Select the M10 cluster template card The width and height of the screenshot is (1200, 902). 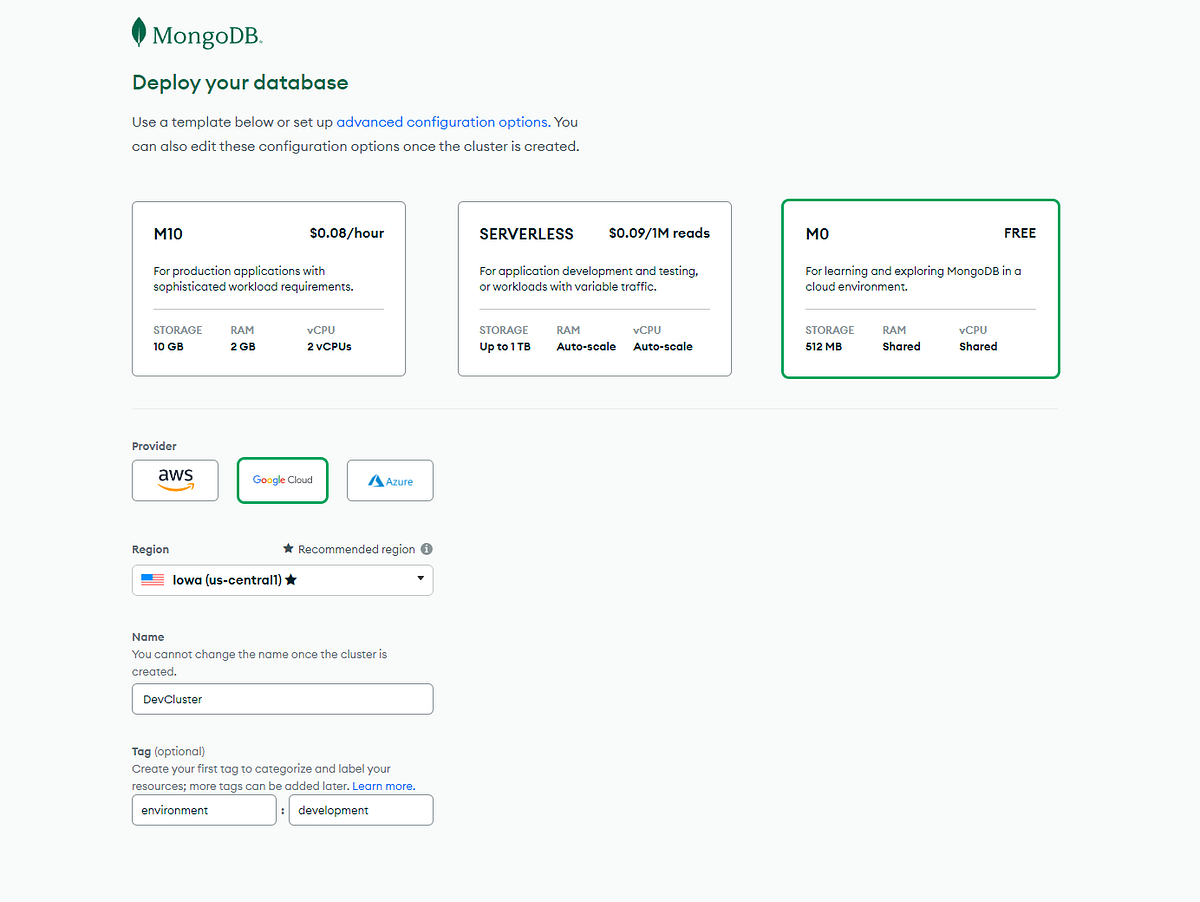(x=269, y=289)
